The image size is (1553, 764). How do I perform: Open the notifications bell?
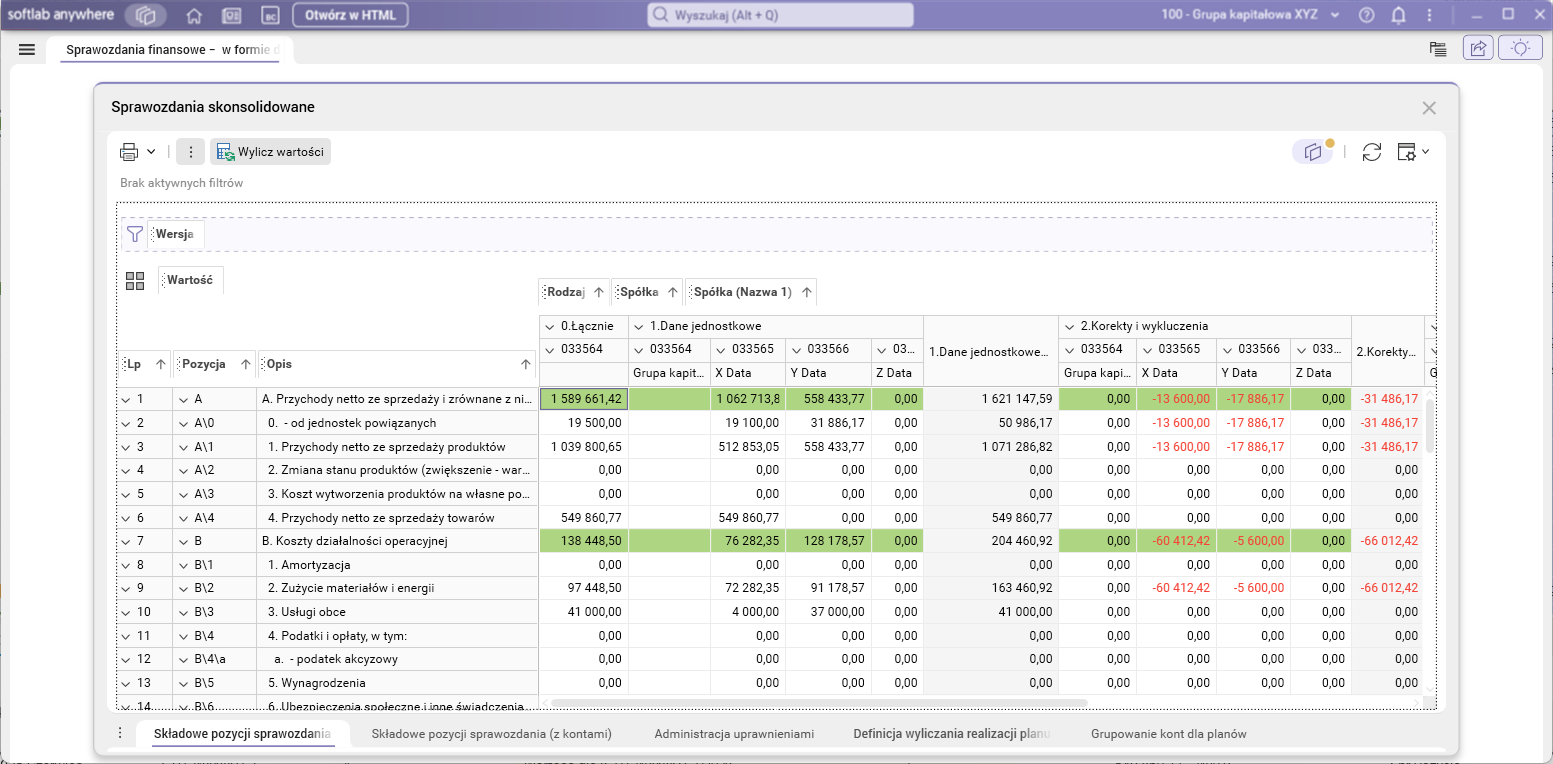point(1398,15)
